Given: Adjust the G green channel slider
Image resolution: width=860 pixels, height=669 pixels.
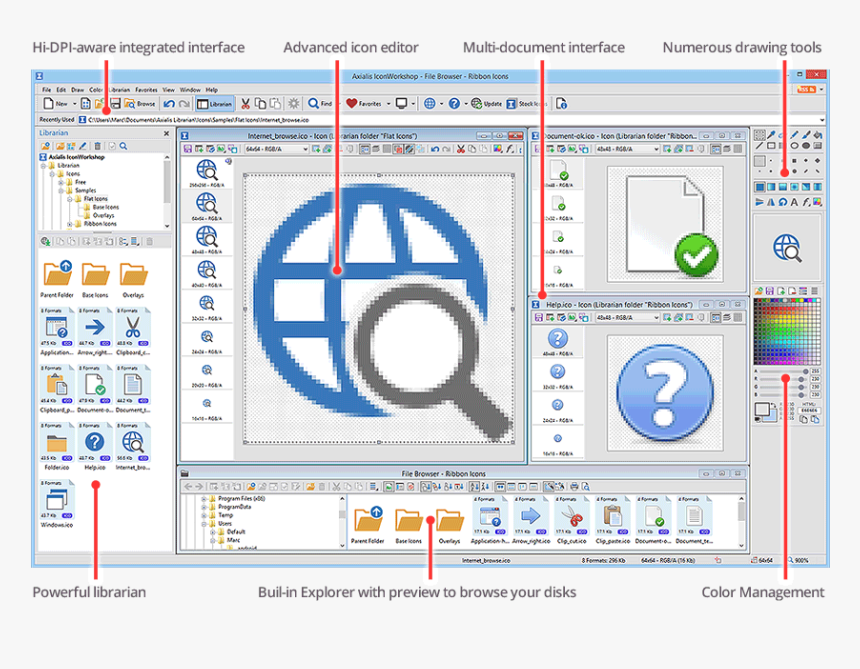Looking at the screenshot, I should coord(782,387).
